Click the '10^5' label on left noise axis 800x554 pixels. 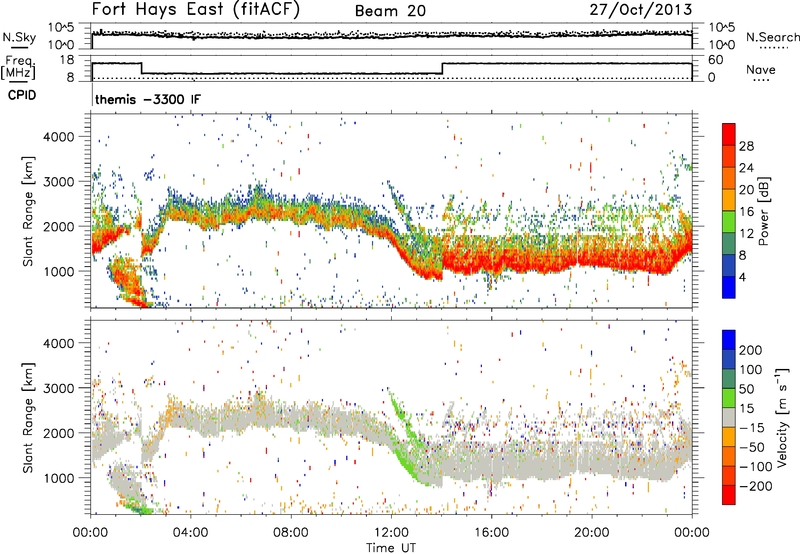[61, 27]
